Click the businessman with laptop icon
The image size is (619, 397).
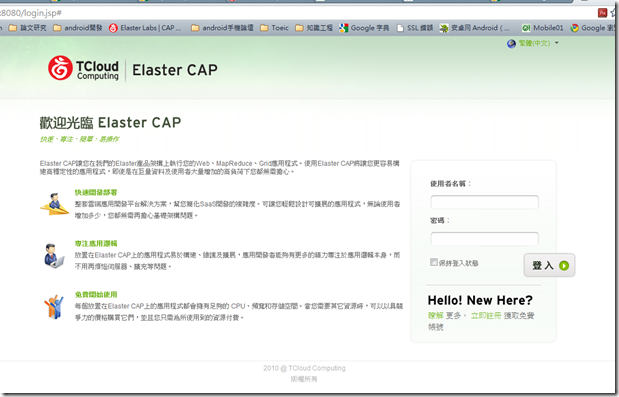[x=54, y=256]
